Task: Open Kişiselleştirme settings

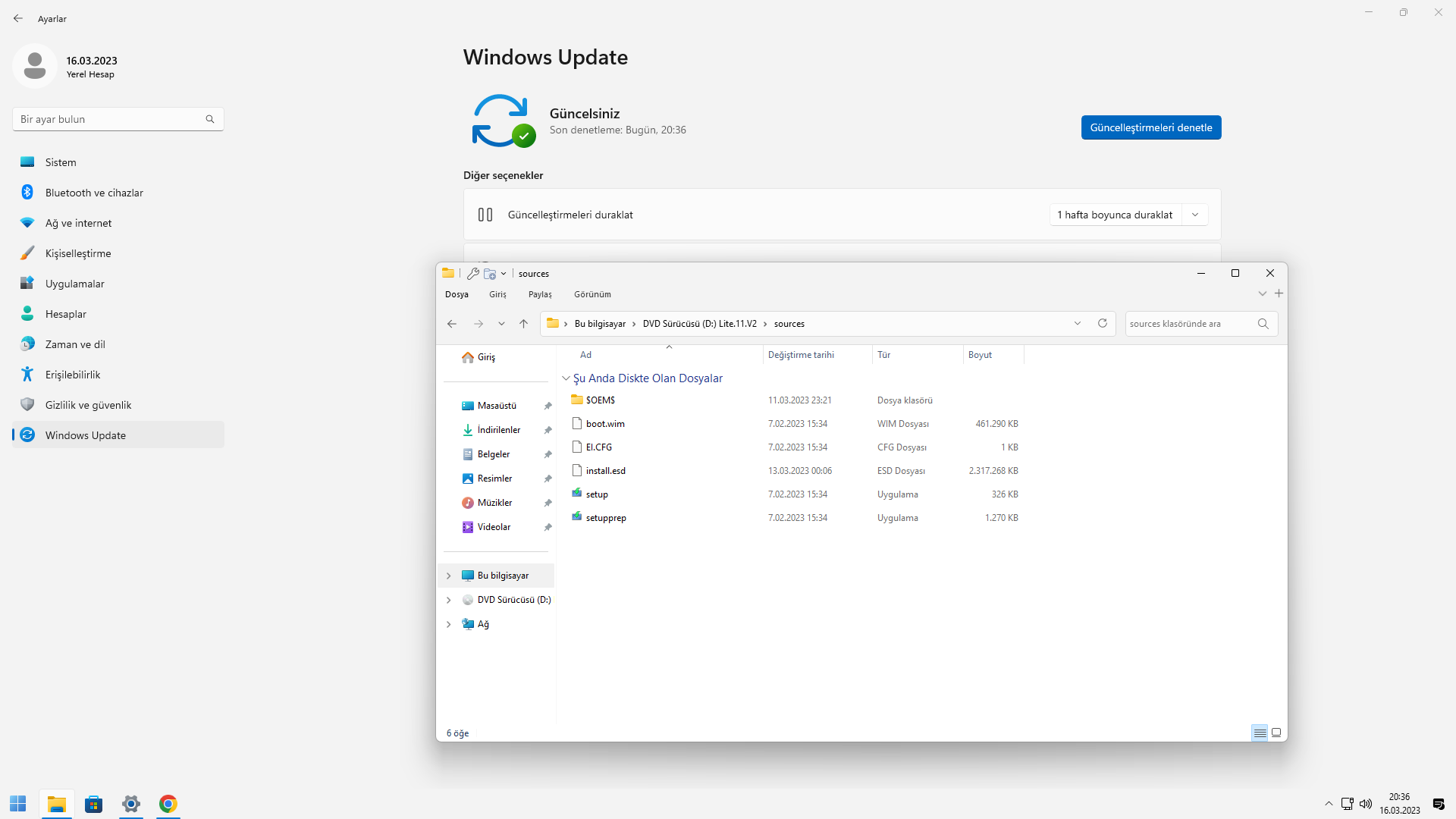Action: point(118,253)
